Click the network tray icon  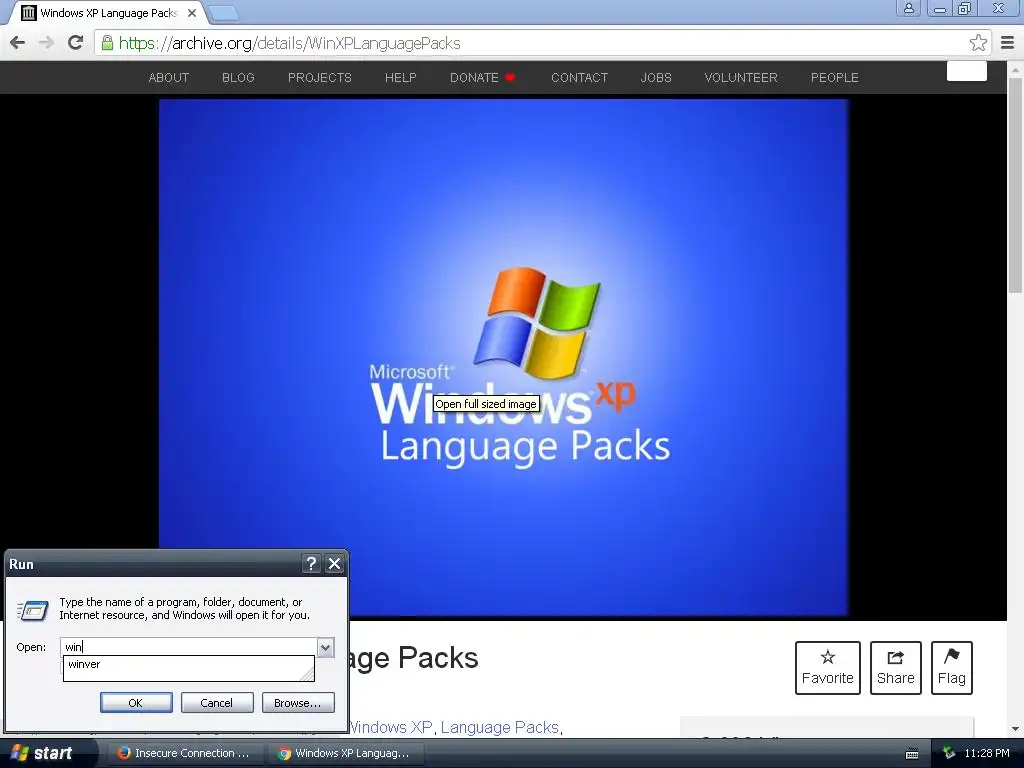coord(949,754)
